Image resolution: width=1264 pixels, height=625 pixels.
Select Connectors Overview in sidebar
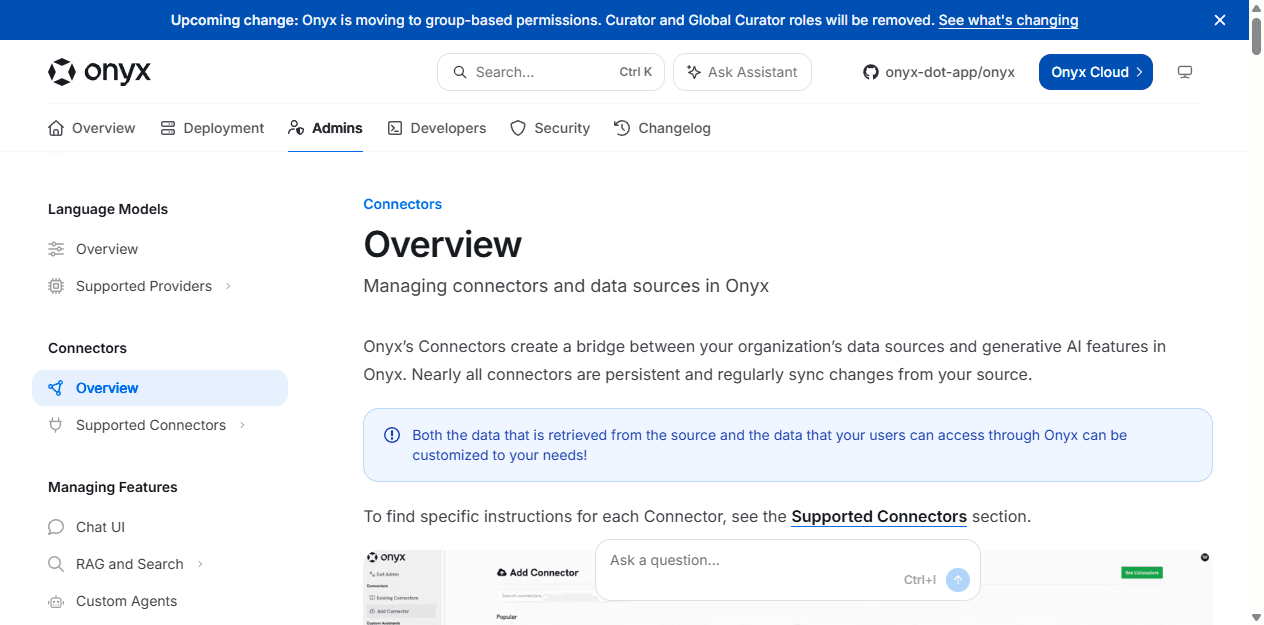[x=160, y=388]
